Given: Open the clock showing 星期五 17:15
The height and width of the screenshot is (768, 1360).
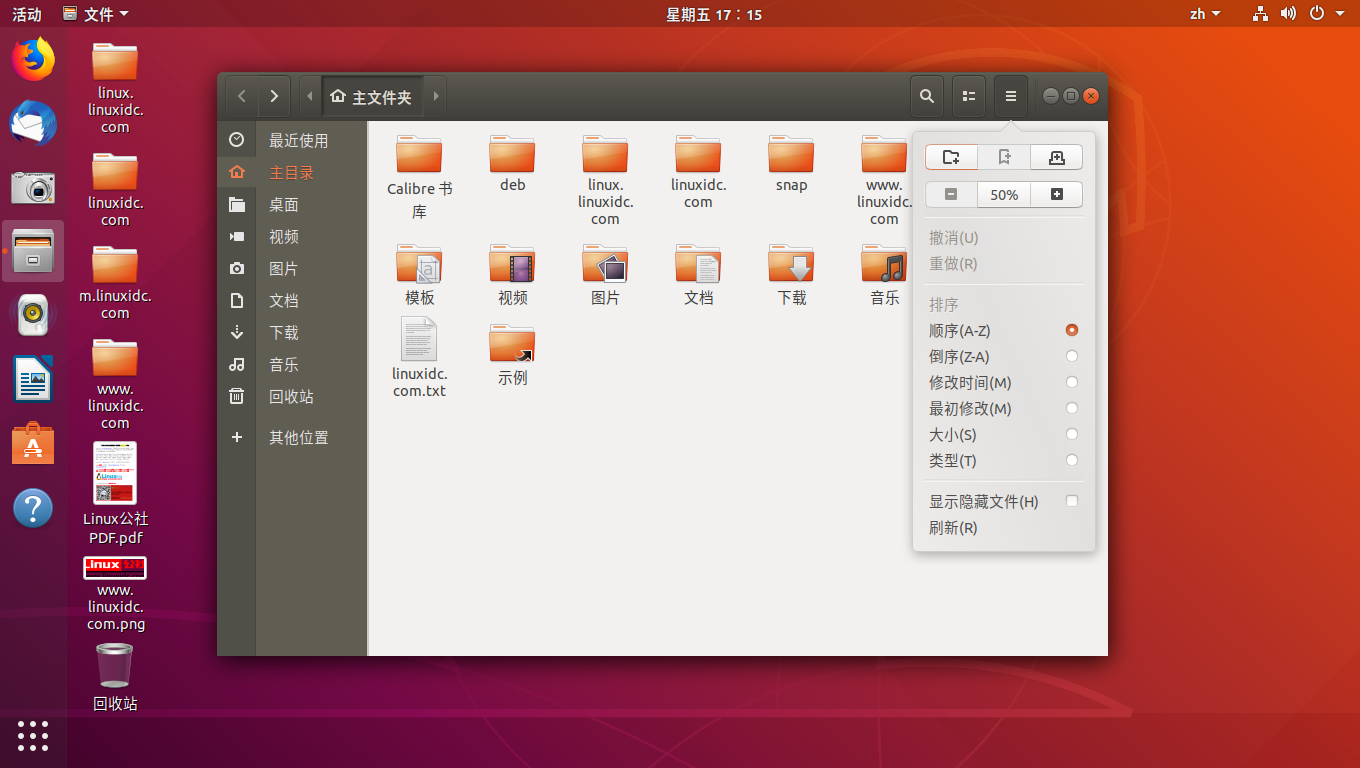Looking at the screenshot, I should point(714,14).
